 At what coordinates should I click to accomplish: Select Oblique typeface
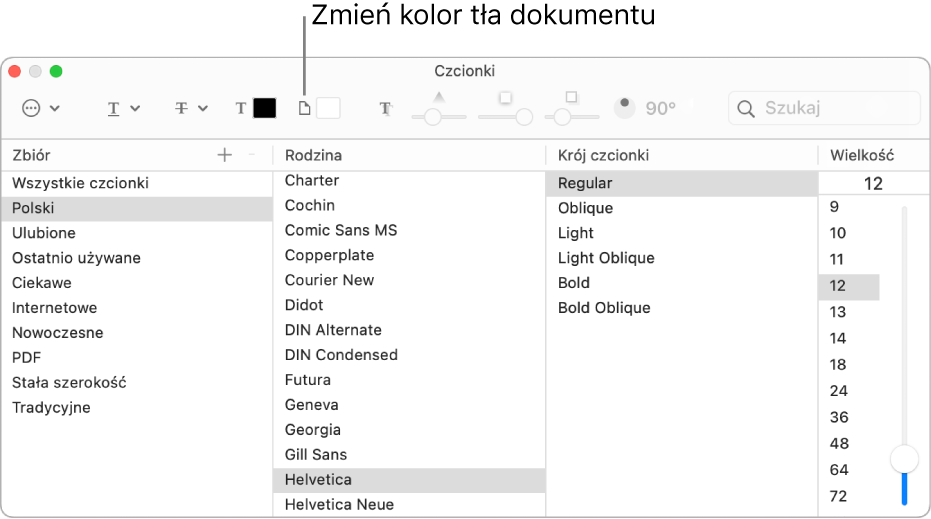(x=682, y=208)
